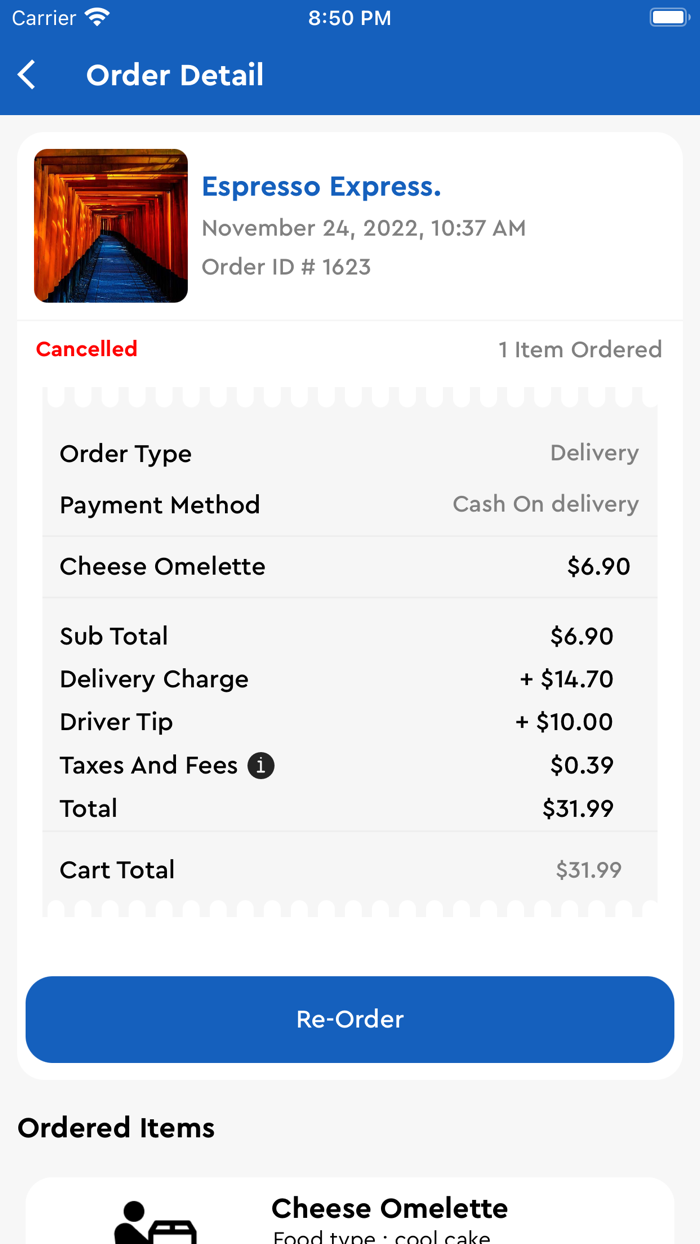Tap the back arrow to return
Image resolution: width=700 pixels, height=1244 pixels.
coord(27,74)
